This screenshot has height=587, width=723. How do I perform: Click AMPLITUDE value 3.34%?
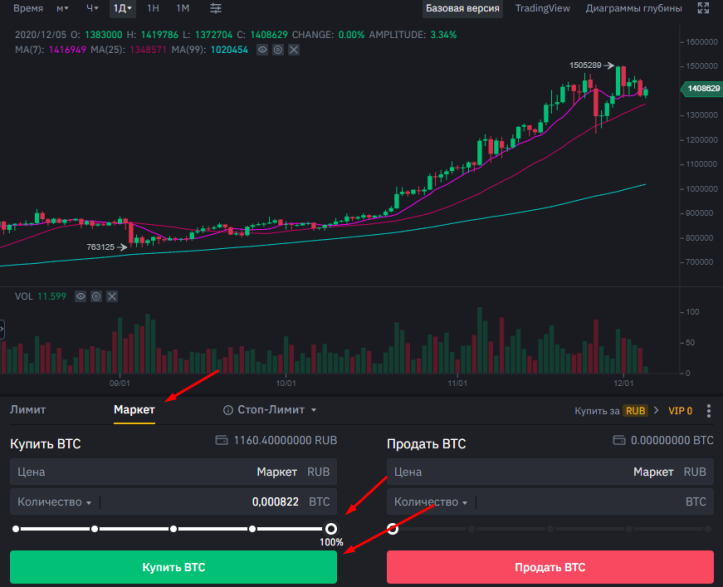coord(443,35)
